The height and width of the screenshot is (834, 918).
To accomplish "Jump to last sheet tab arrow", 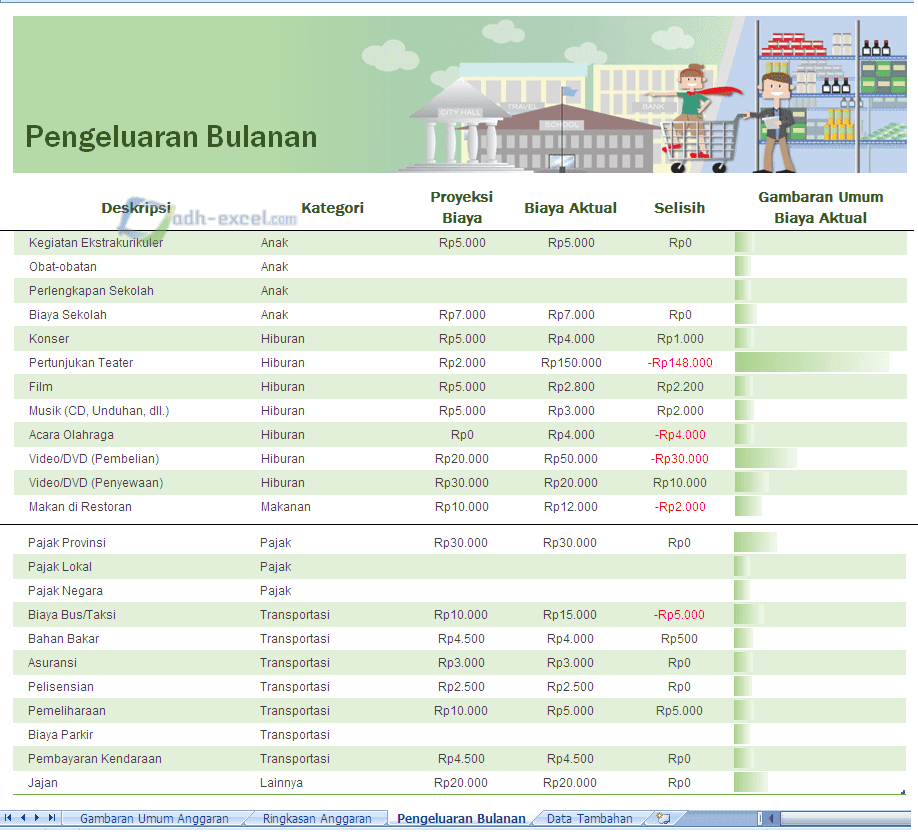I will pyautogui.click(x=52, y=818).
